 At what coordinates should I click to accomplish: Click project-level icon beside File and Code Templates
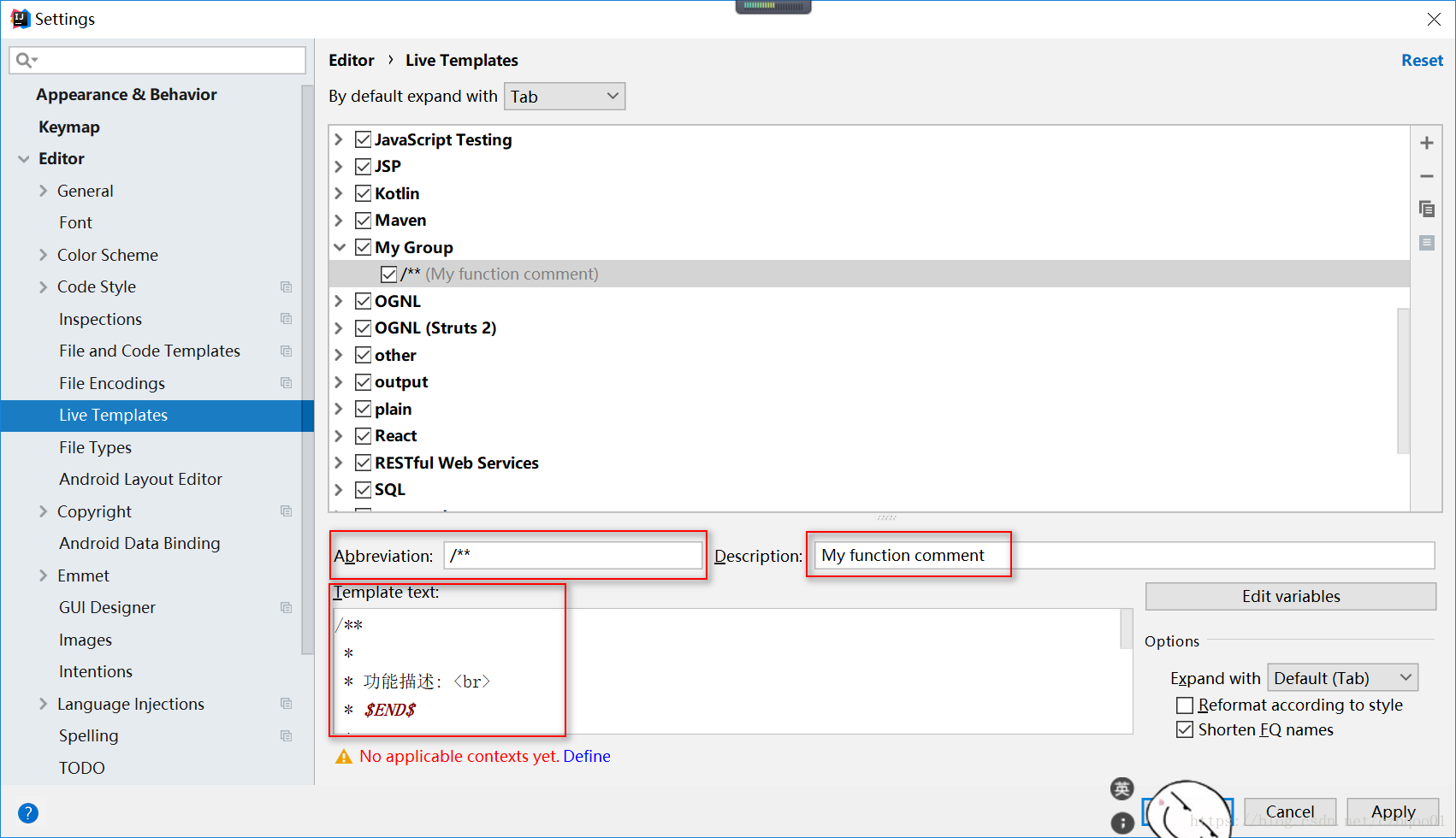[287, 351]
